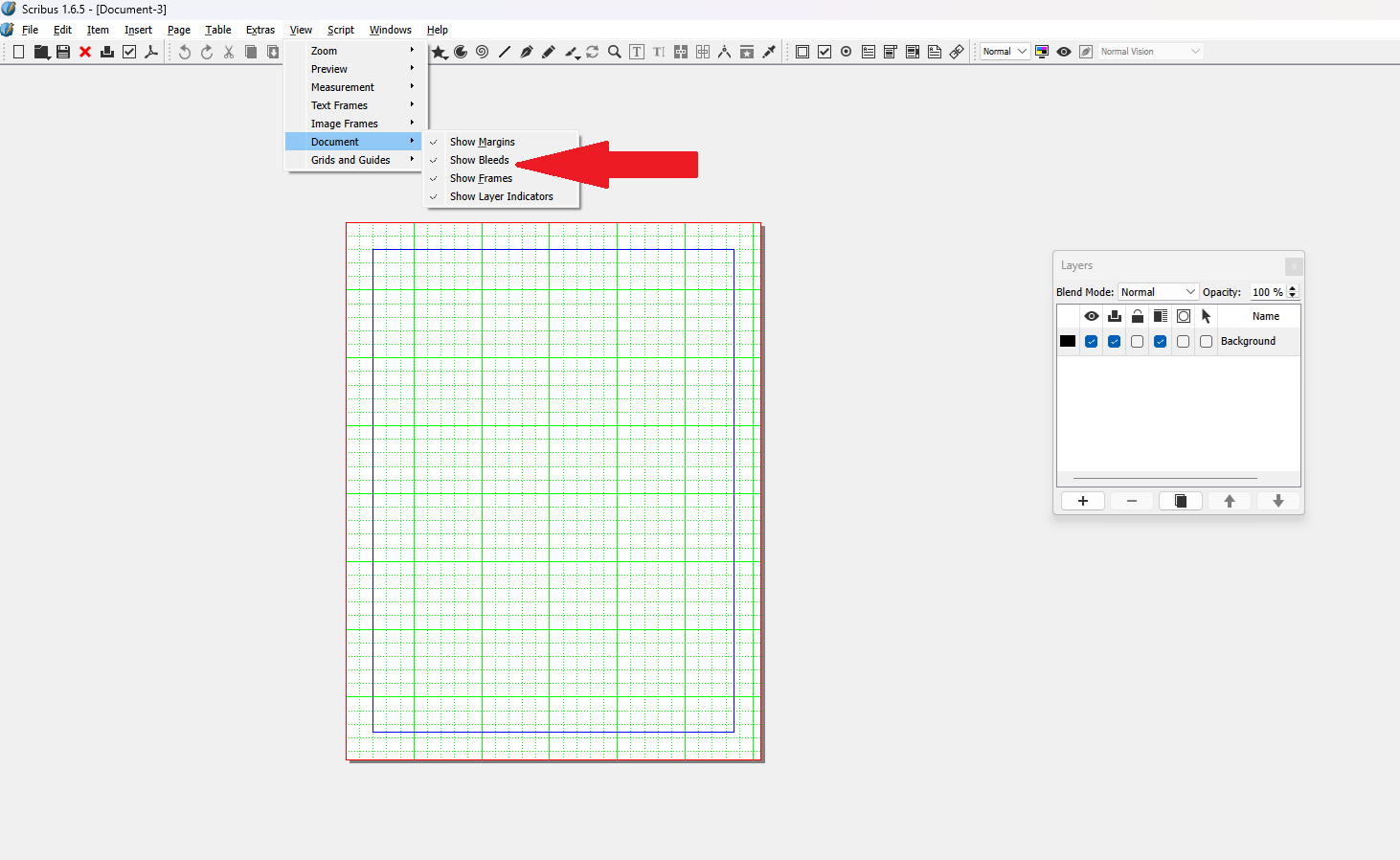Choose the Bezier Curve pen tool
This screenshot has height=860, width=1400.
click(x=527, y=52)
